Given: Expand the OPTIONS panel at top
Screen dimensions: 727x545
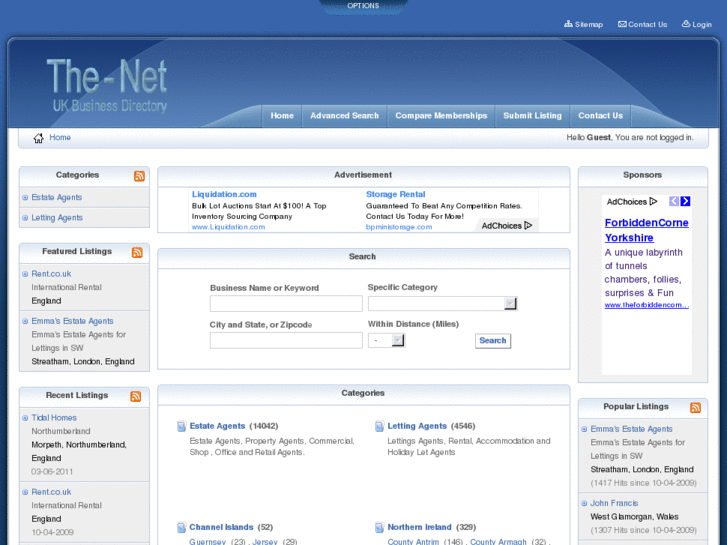Looking at the screenshot, I should point(363,6).
